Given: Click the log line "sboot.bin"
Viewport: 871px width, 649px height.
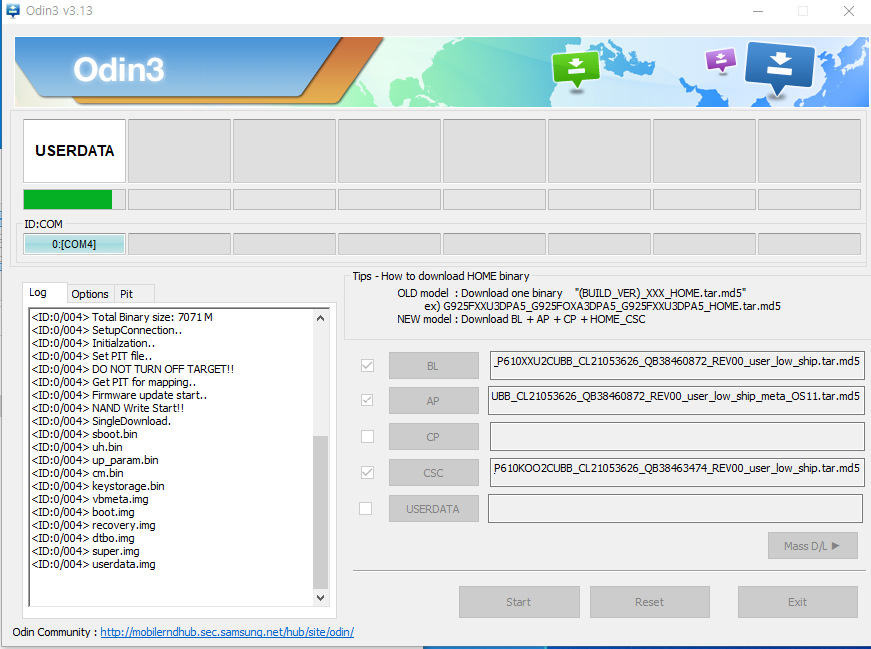Looking at the screenshot, I should click(84, 434).
